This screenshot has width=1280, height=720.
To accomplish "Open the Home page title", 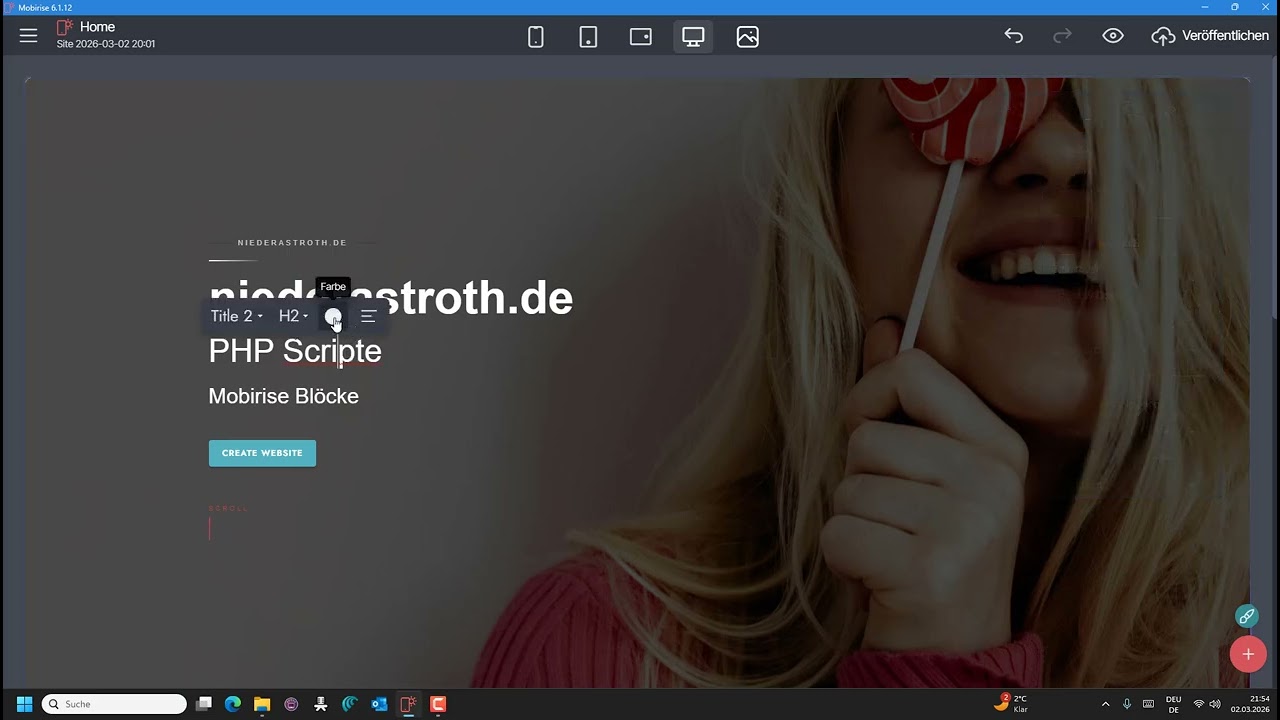I will point(97,27).
